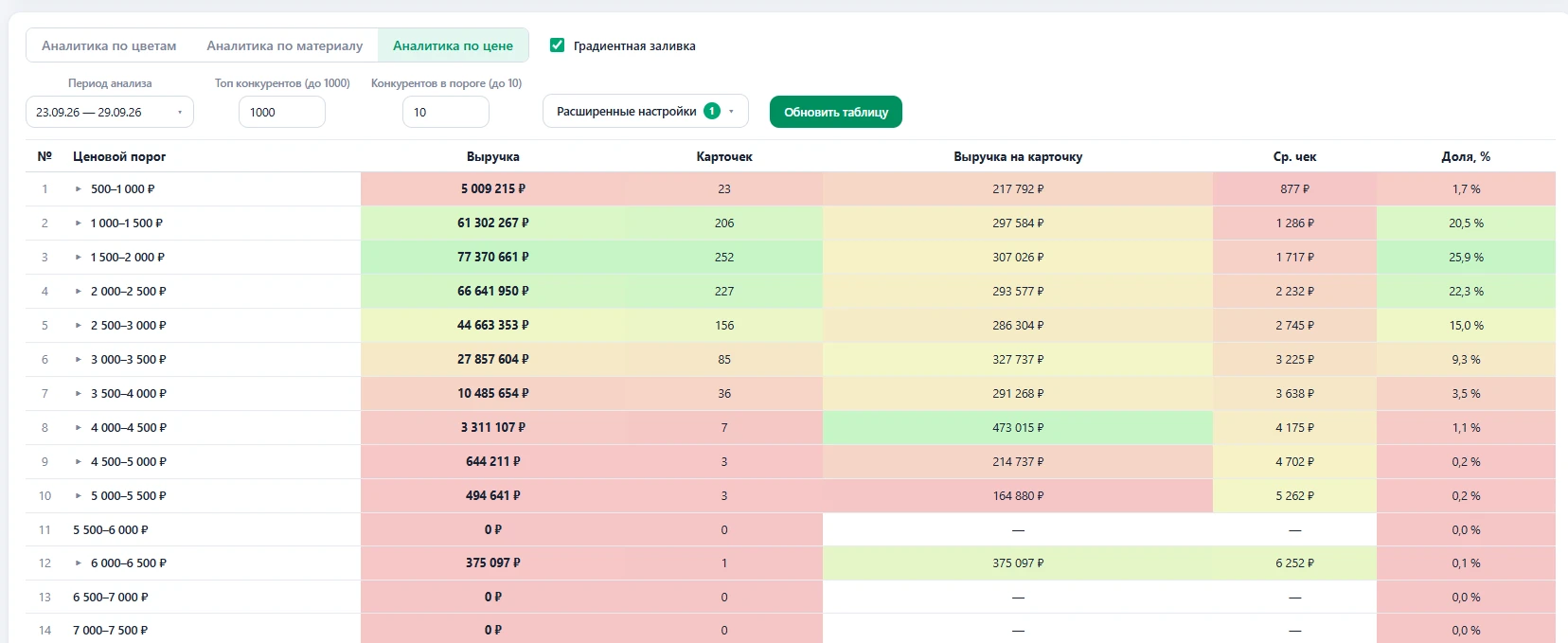Expand the 2 500–3 000 ₽ price row

(x=79, y=326)
